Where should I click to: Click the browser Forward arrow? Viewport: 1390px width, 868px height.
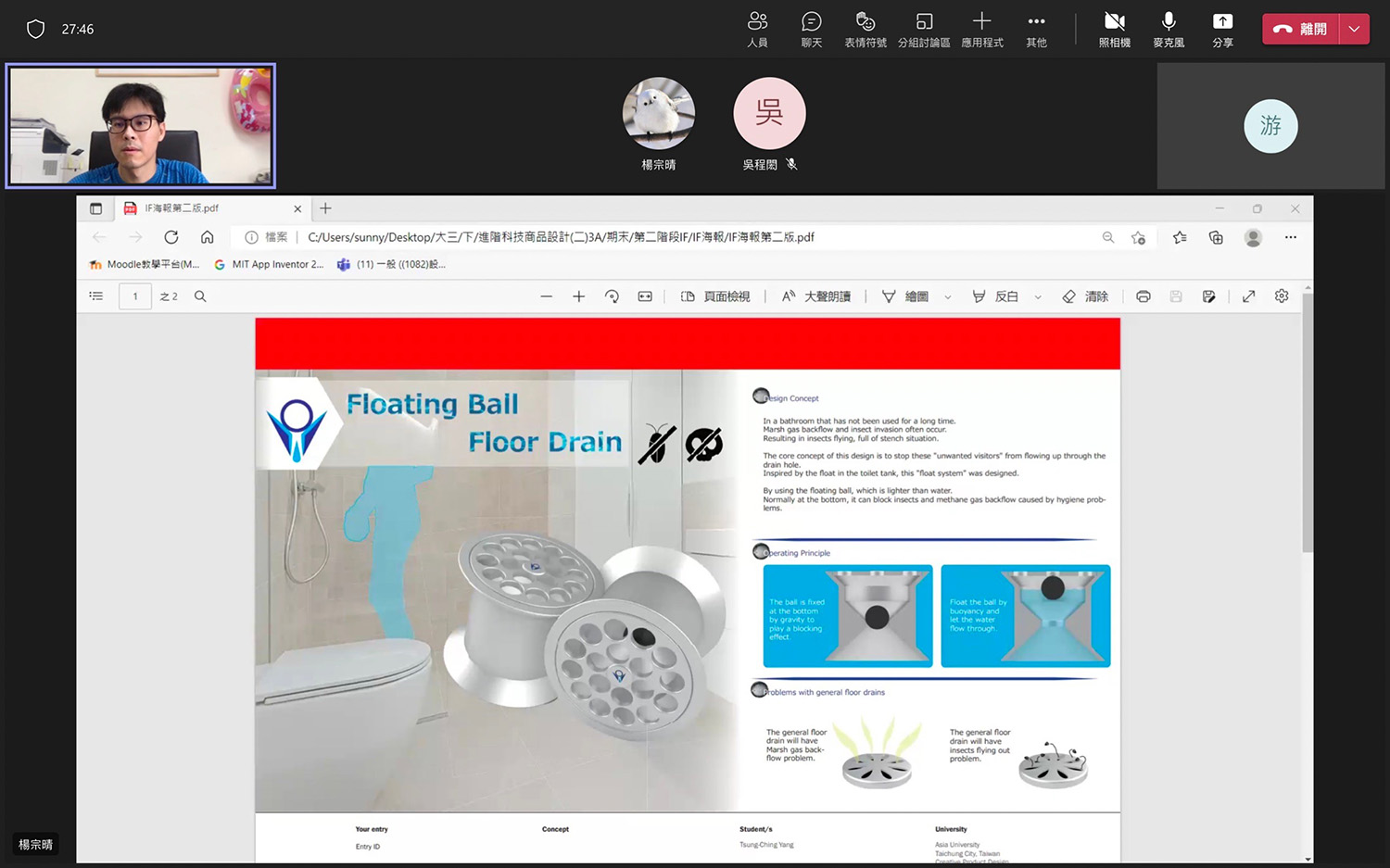[135, 237]
